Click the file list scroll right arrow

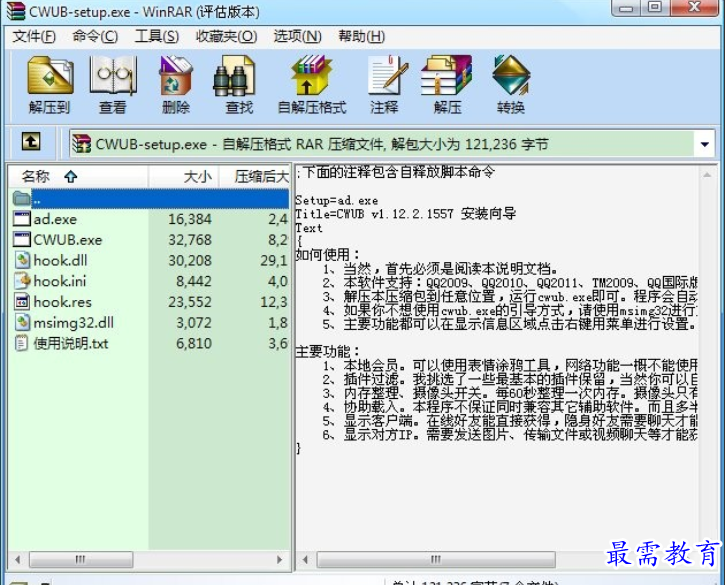pyautogui.click(x=280, y=559)
